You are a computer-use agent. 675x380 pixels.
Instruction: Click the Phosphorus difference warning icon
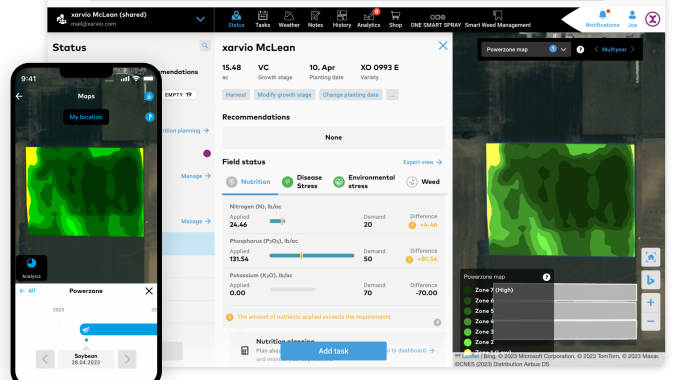[409, 260]
